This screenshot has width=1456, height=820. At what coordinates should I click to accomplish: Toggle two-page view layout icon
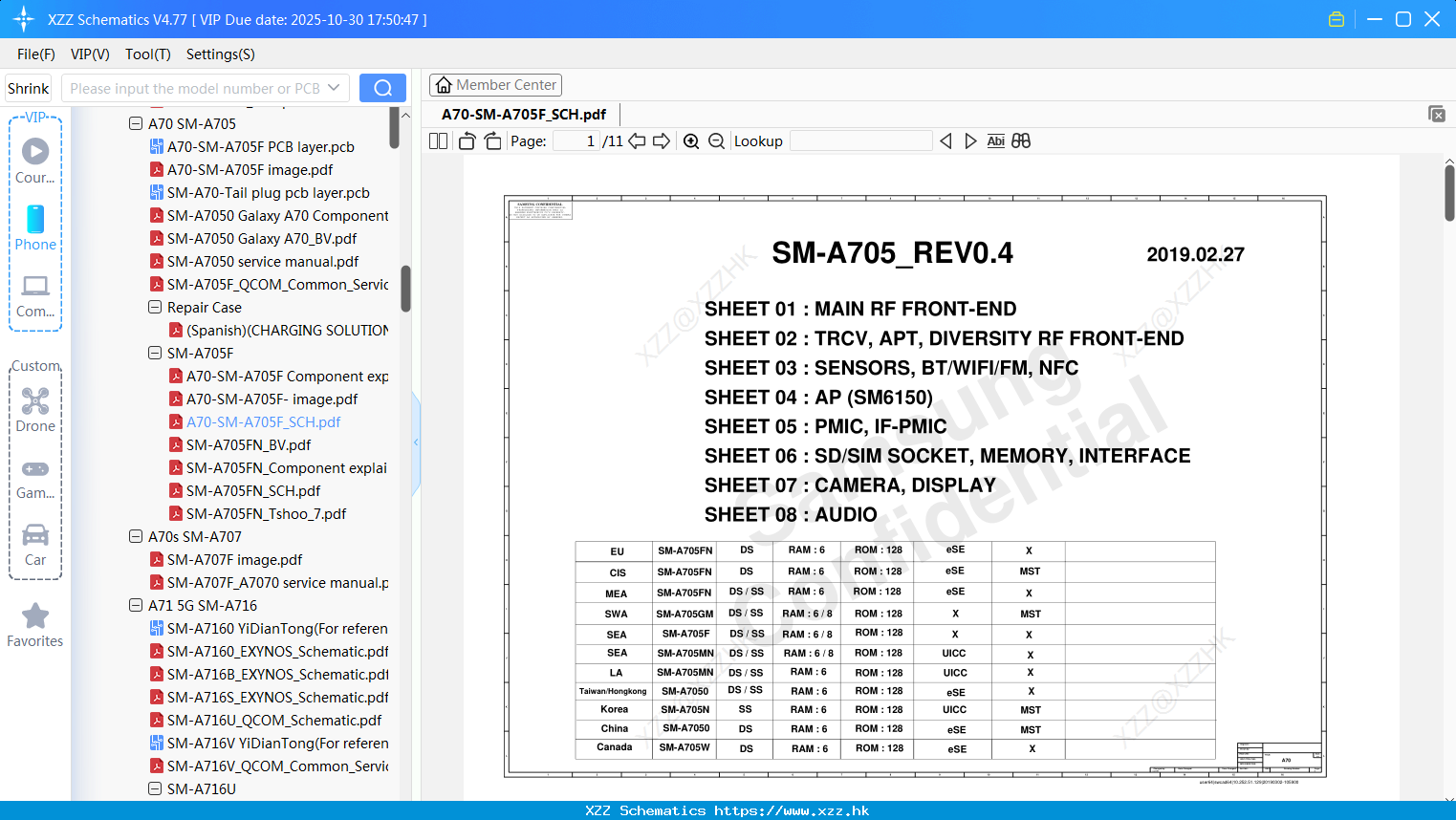[x=438, y=140]
